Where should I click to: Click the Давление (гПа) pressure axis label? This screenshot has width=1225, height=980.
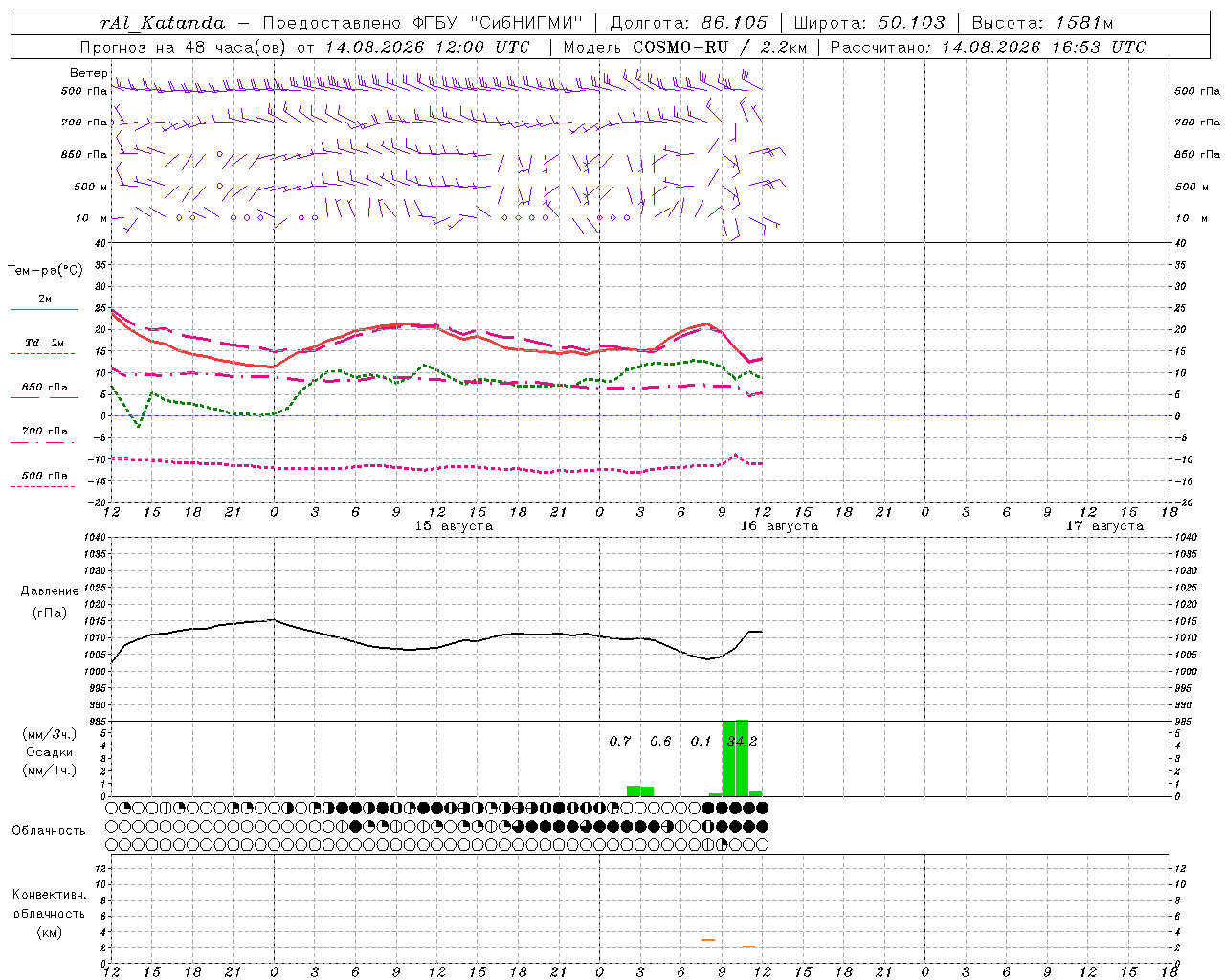pos(49,602)
